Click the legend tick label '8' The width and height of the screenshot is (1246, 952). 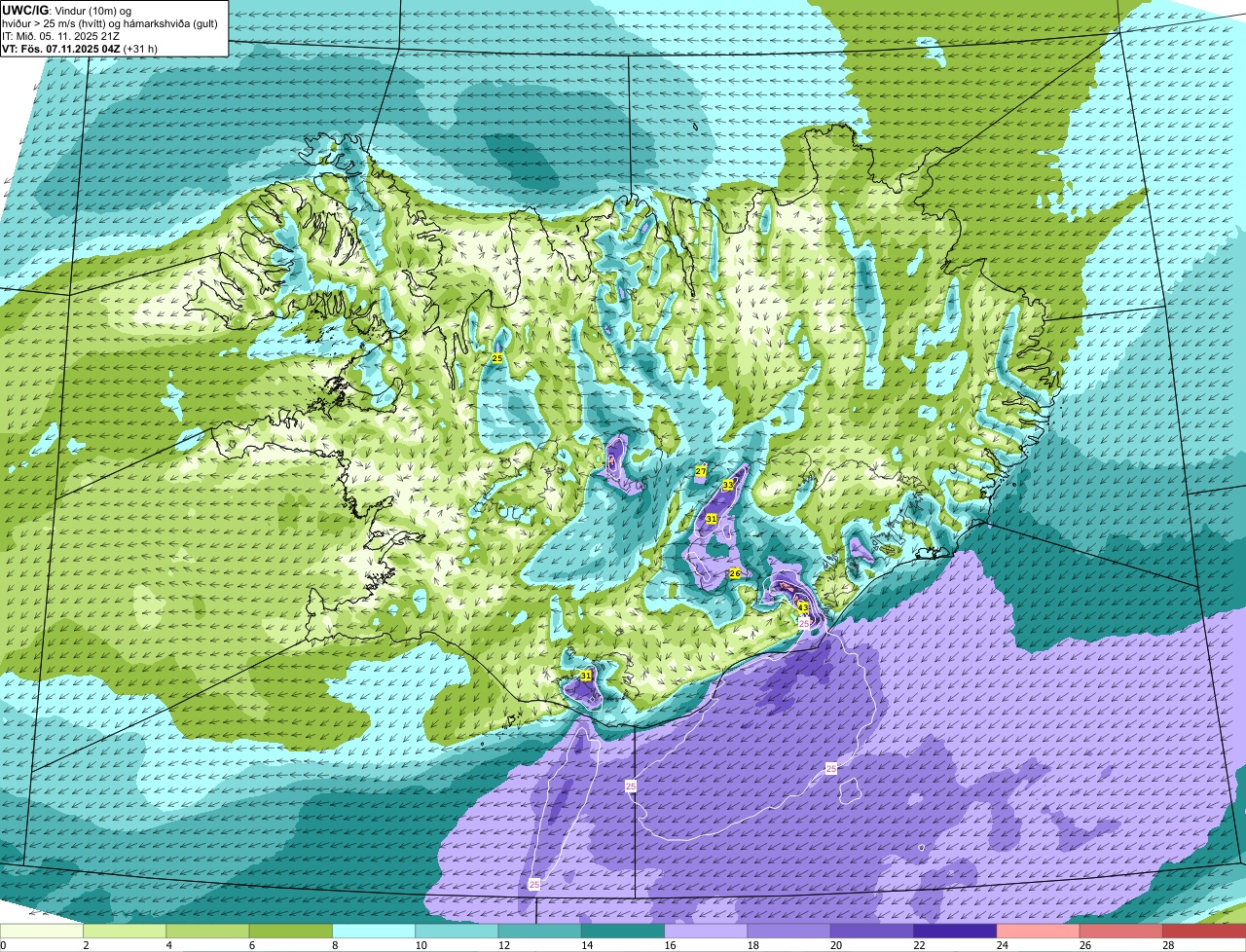click(334, 945)
